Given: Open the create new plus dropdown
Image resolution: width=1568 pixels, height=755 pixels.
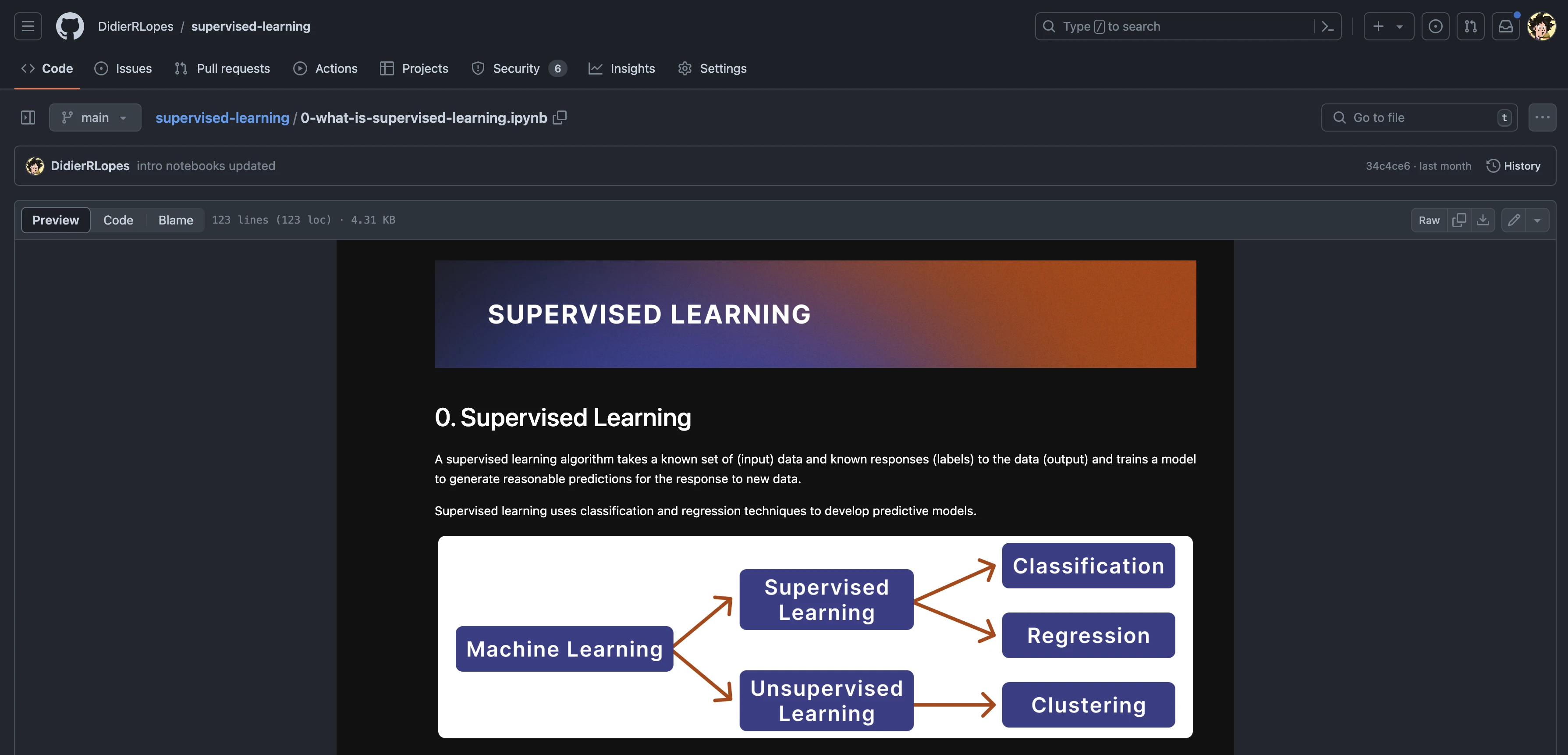Looking at the screenshot, I should (1388, 26).
